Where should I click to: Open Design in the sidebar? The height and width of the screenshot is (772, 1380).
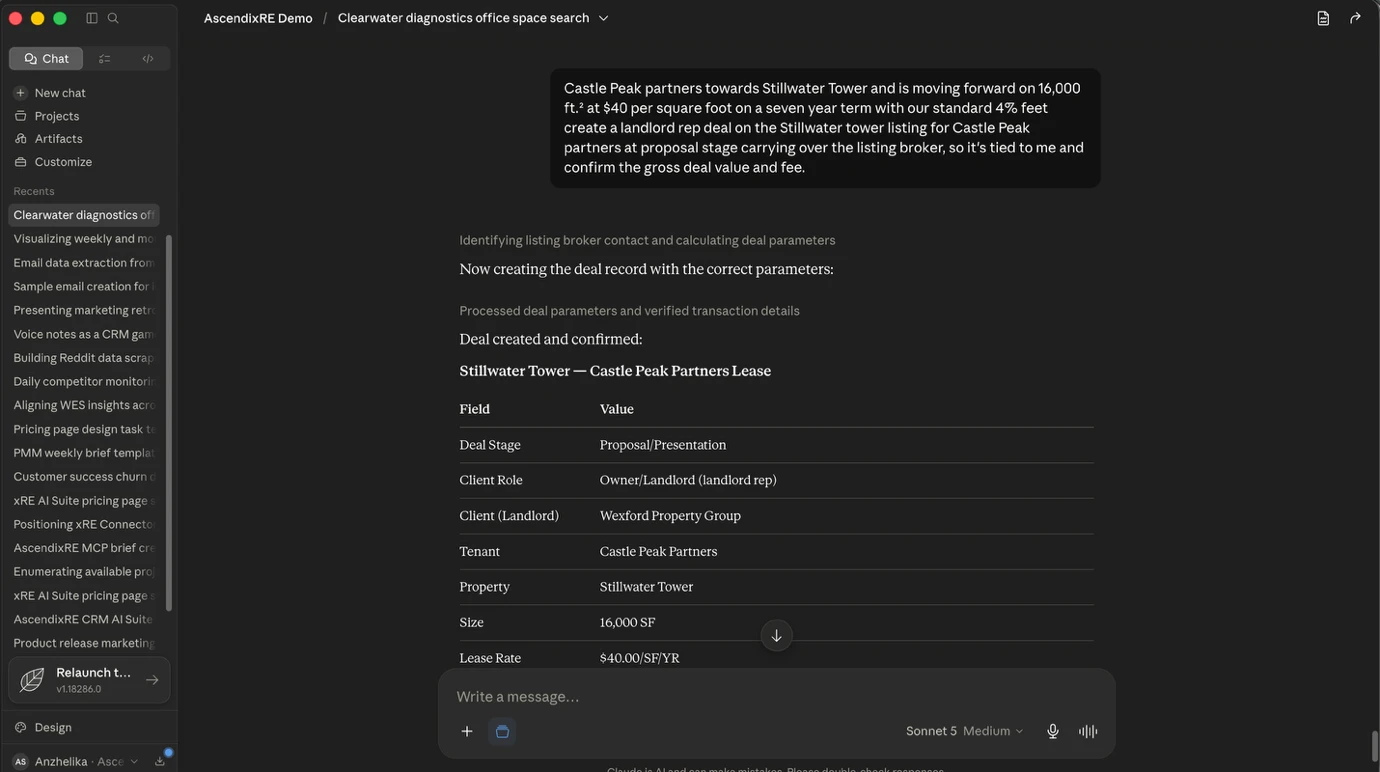[53, 727]
